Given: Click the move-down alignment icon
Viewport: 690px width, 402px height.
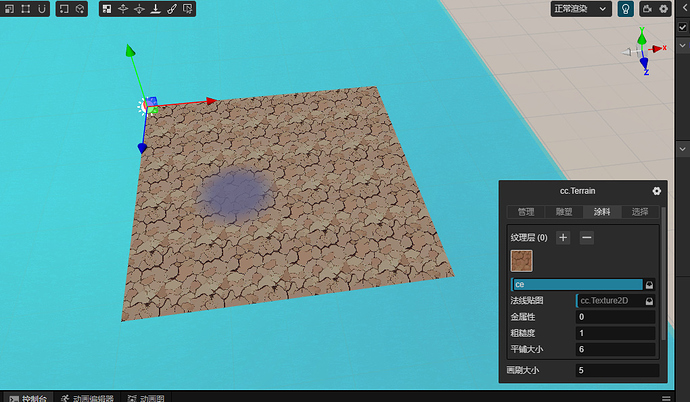Looking at the screenshot, I should tap(139, 9).
